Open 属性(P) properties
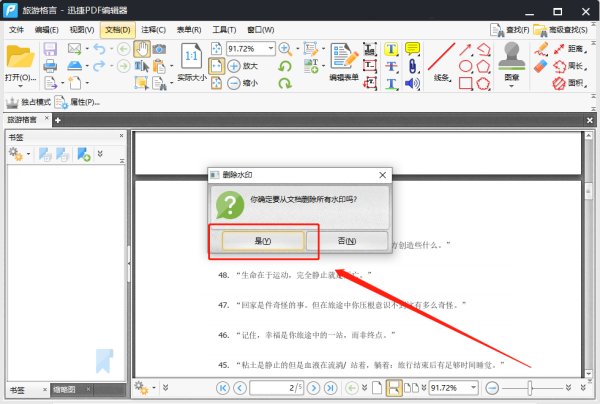The image size is (600, 404). (x=78, y=102)
